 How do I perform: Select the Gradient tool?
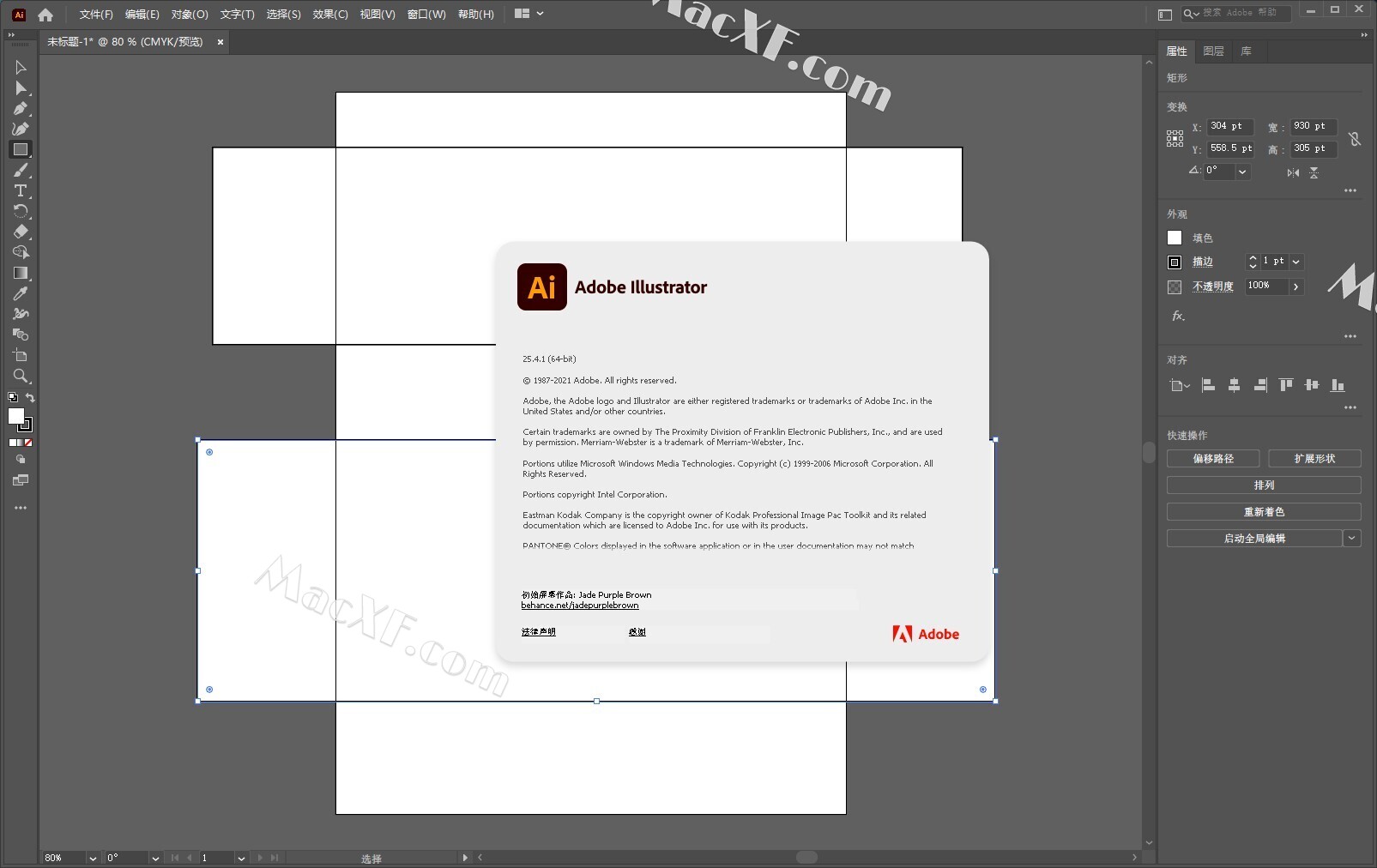(x=21, y=273)
